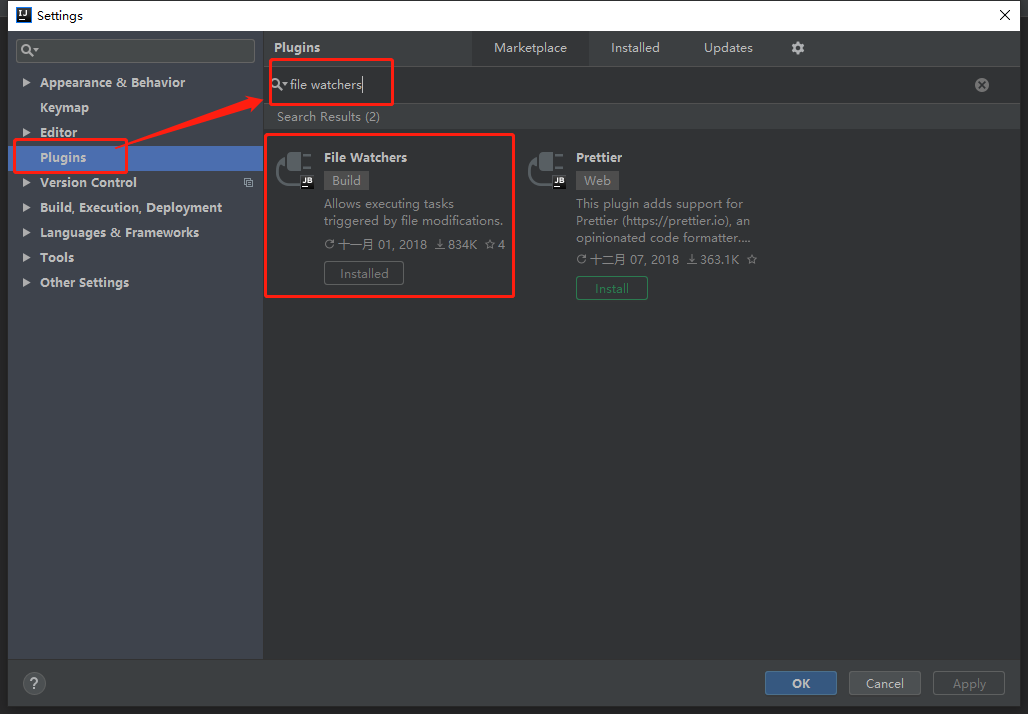1028x714 pixels.
Task: Click the Prettier update date icon
Action: pos(582,260)
